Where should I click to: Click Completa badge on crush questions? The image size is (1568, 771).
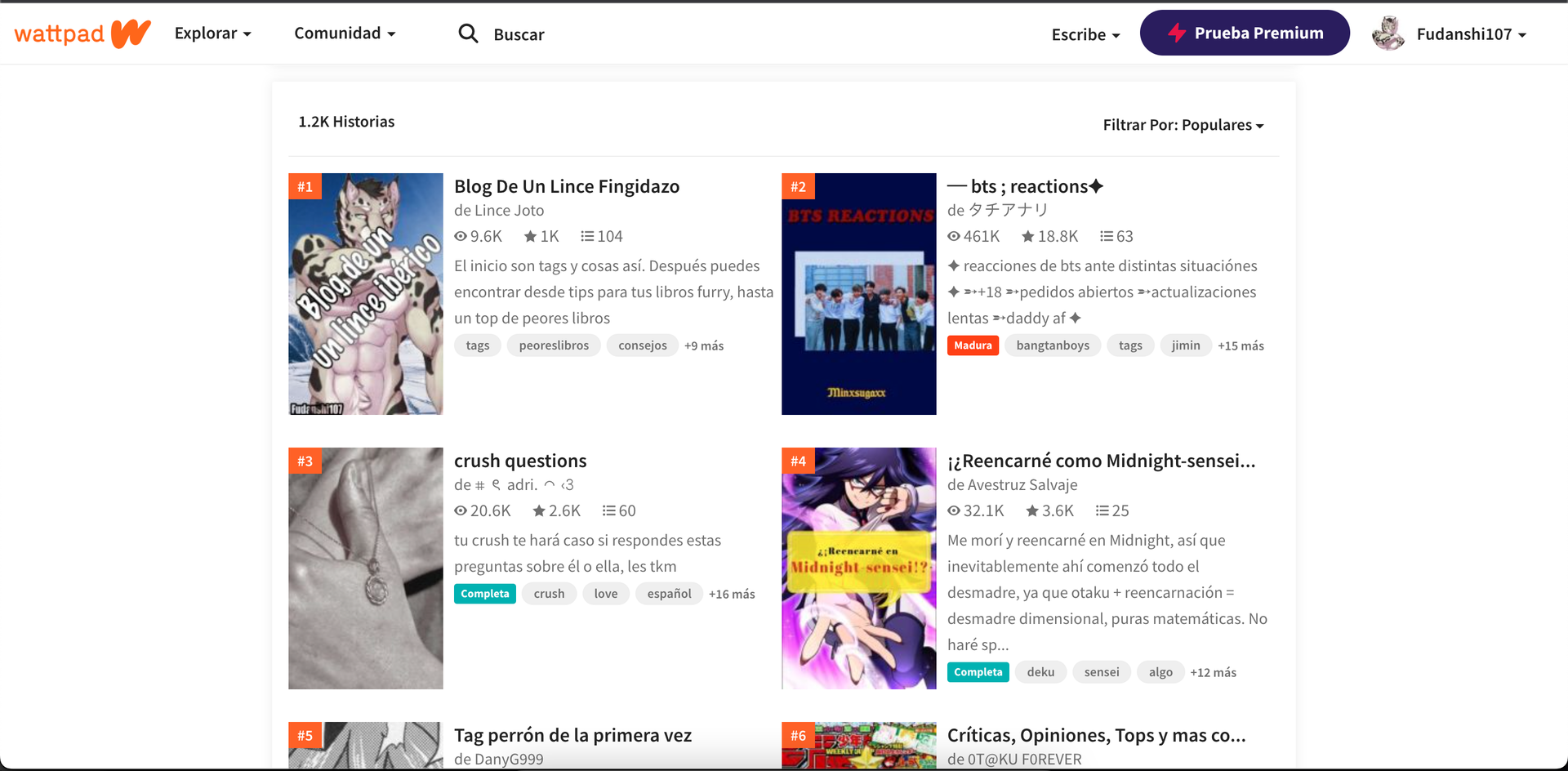485,594
